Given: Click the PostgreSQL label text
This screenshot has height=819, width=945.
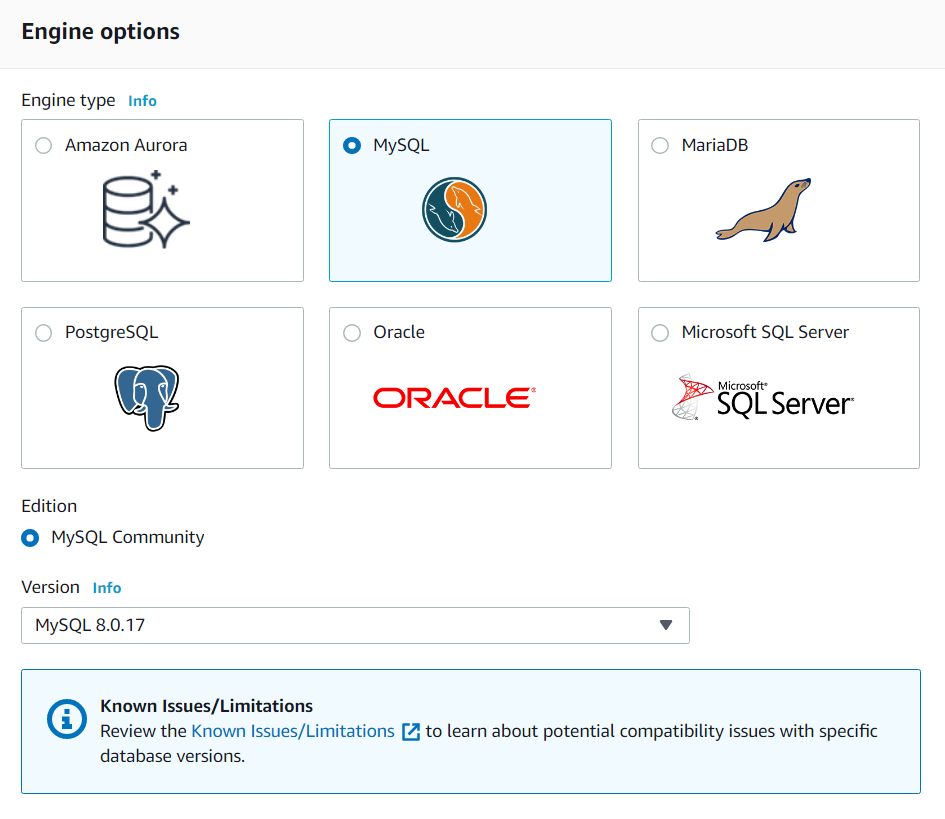Looking at the screenshot, I should (111, 333).
